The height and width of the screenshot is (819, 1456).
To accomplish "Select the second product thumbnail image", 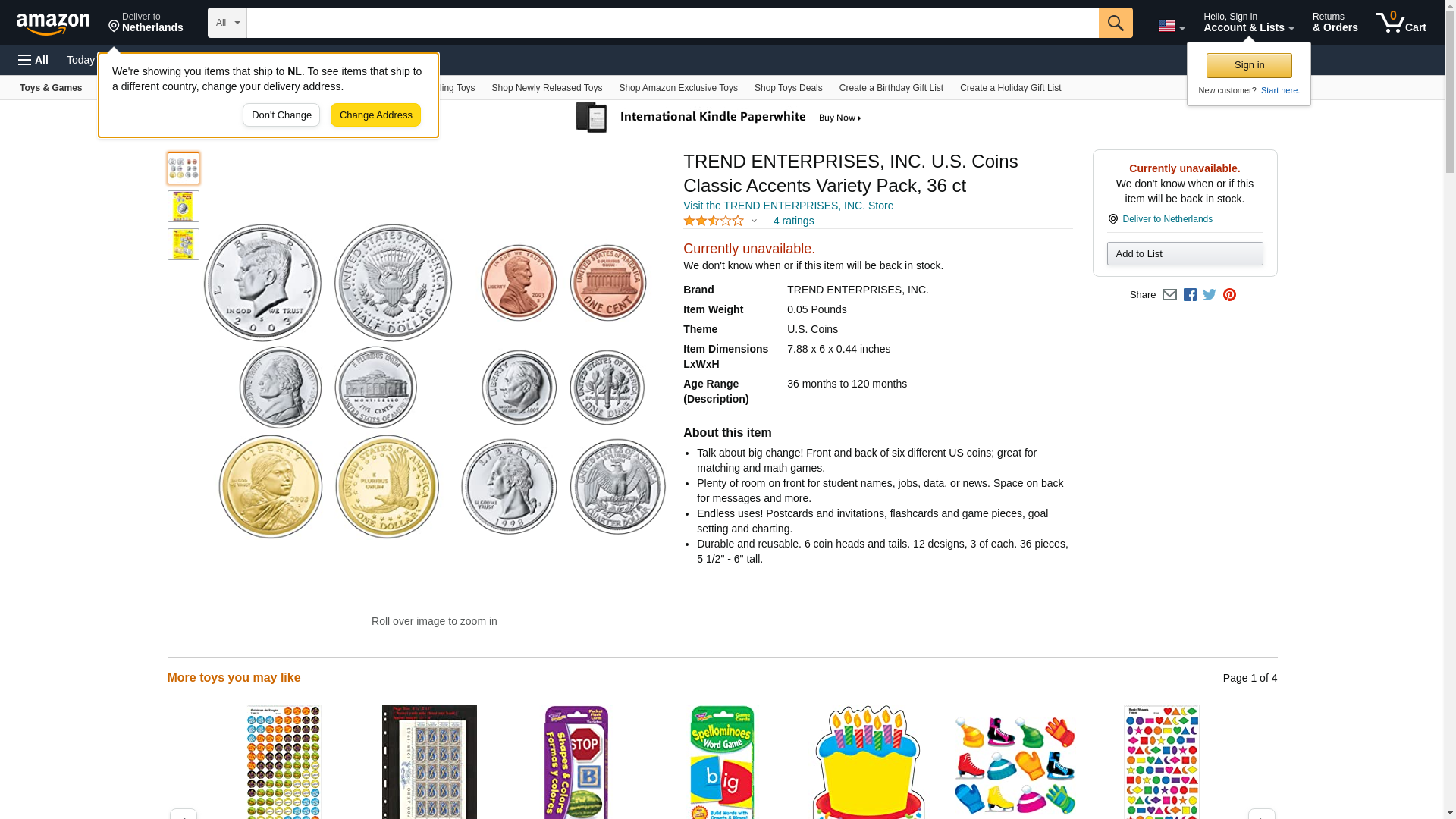I will 184,206.
